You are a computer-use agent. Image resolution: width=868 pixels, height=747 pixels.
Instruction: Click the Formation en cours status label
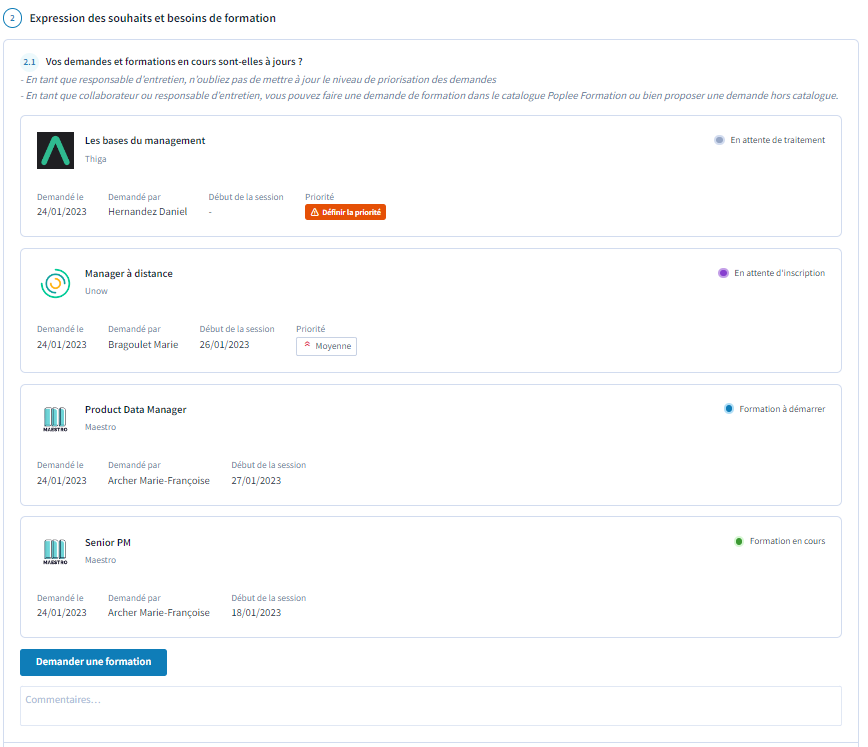pyautogui.click(x=787, y=541)
